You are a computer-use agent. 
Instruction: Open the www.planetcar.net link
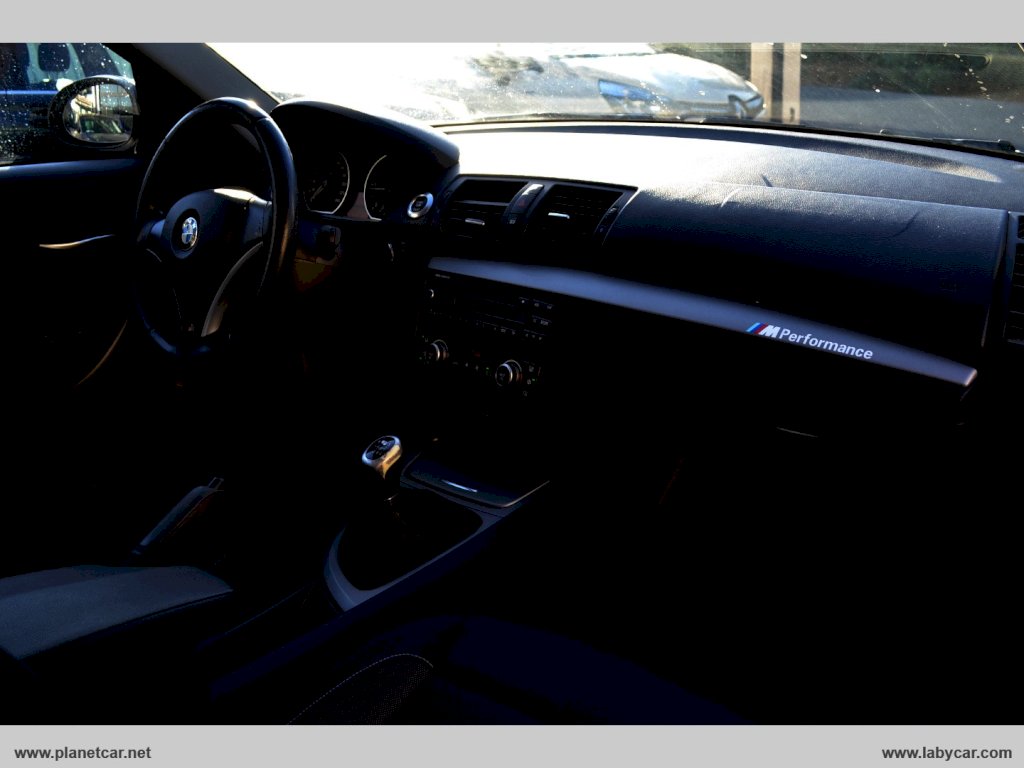pyautogui.click(x=82, y=753)
